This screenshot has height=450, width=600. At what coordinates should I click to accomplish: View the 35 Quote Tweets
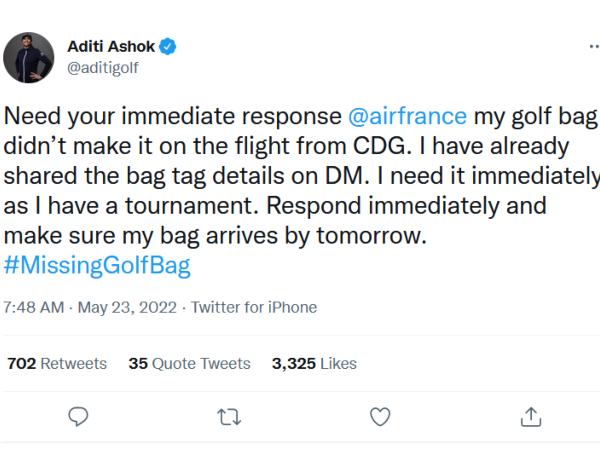(190, 364)
